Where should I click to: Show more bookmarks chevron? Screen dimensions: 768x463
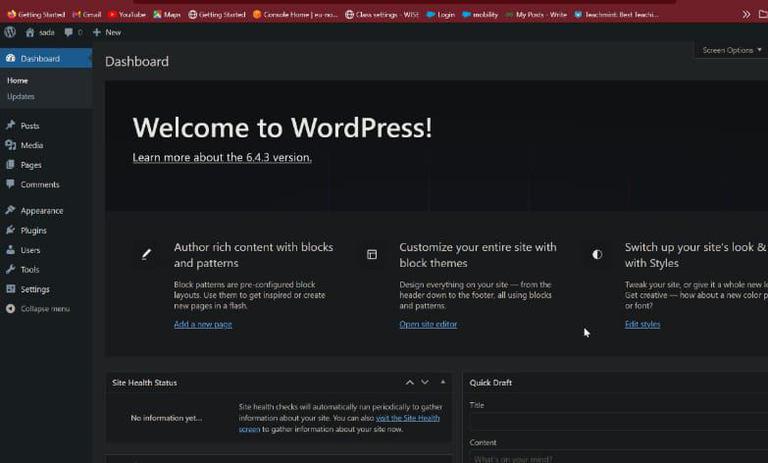(x=745, y=15)
